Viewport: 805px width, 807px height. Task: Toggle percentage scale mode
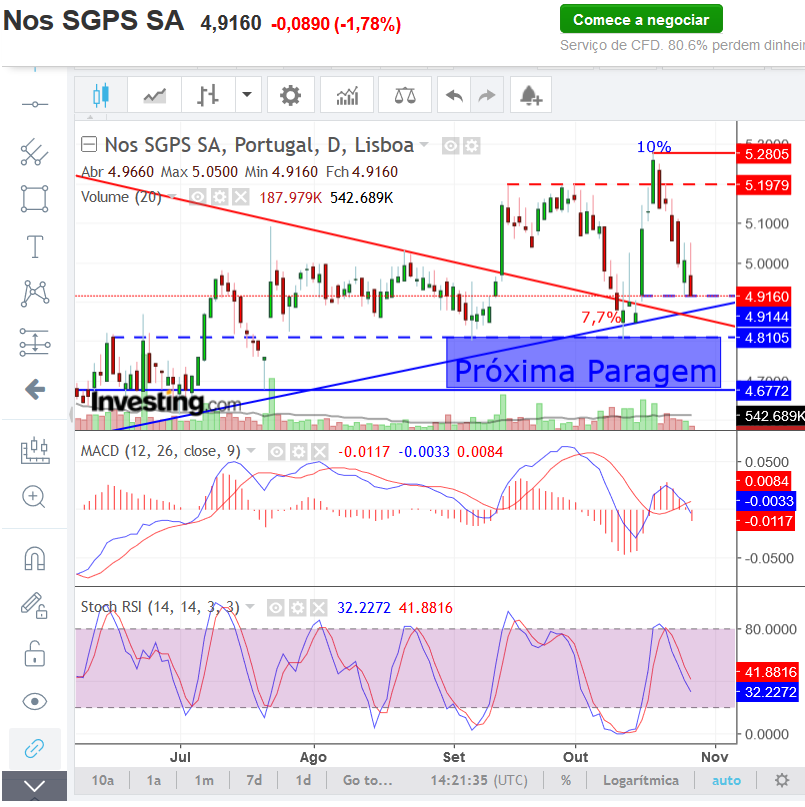click(x=566, y=780)
